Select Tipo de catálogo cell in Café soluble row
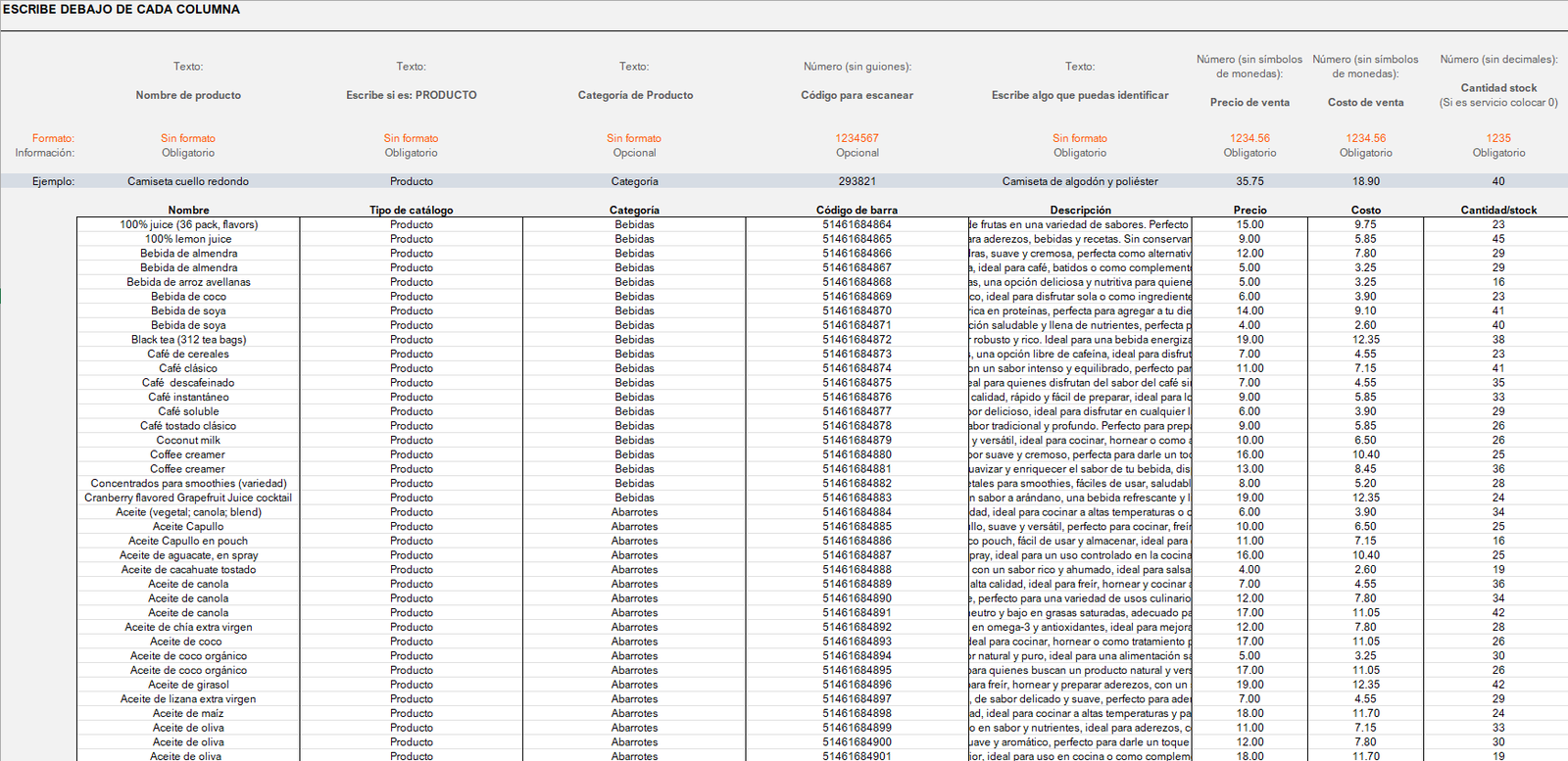 click(x=412, y=411)
